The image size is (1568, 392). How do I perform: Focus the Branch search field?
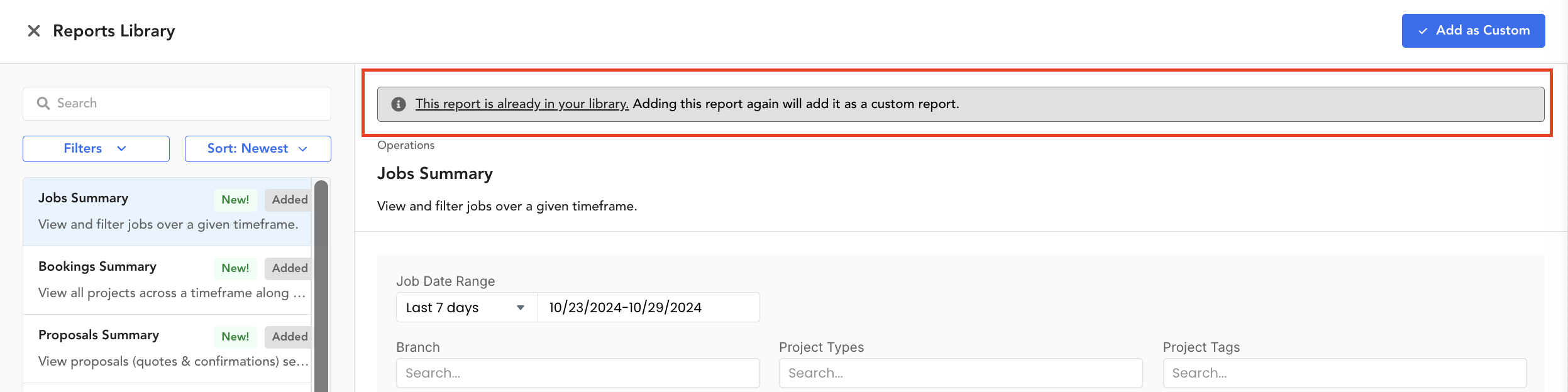pyautogui.click(x=578, y=373)
